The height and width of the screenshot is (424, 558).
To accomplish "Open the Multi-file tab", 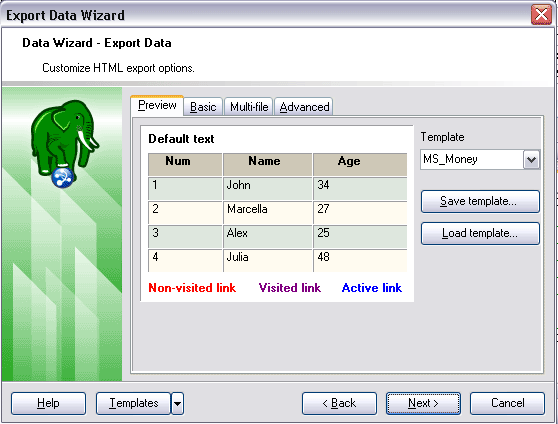I will click(x=249, y=107).
